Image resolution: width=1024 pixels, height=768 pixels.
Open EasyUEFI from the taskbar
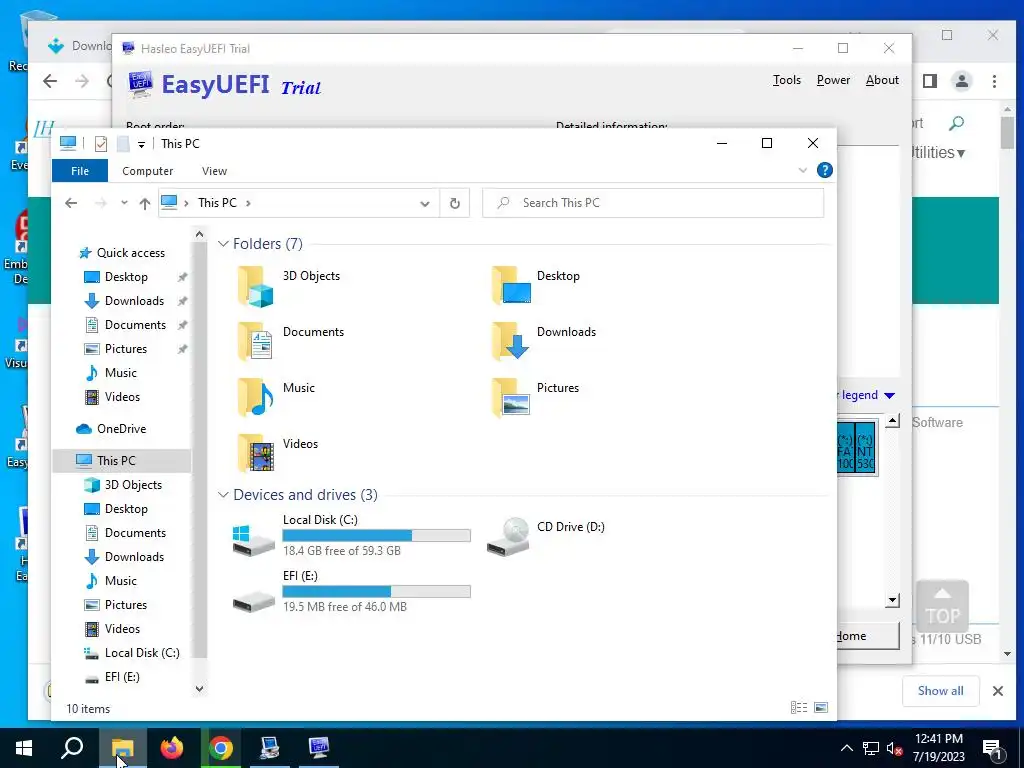pos(319,748)
